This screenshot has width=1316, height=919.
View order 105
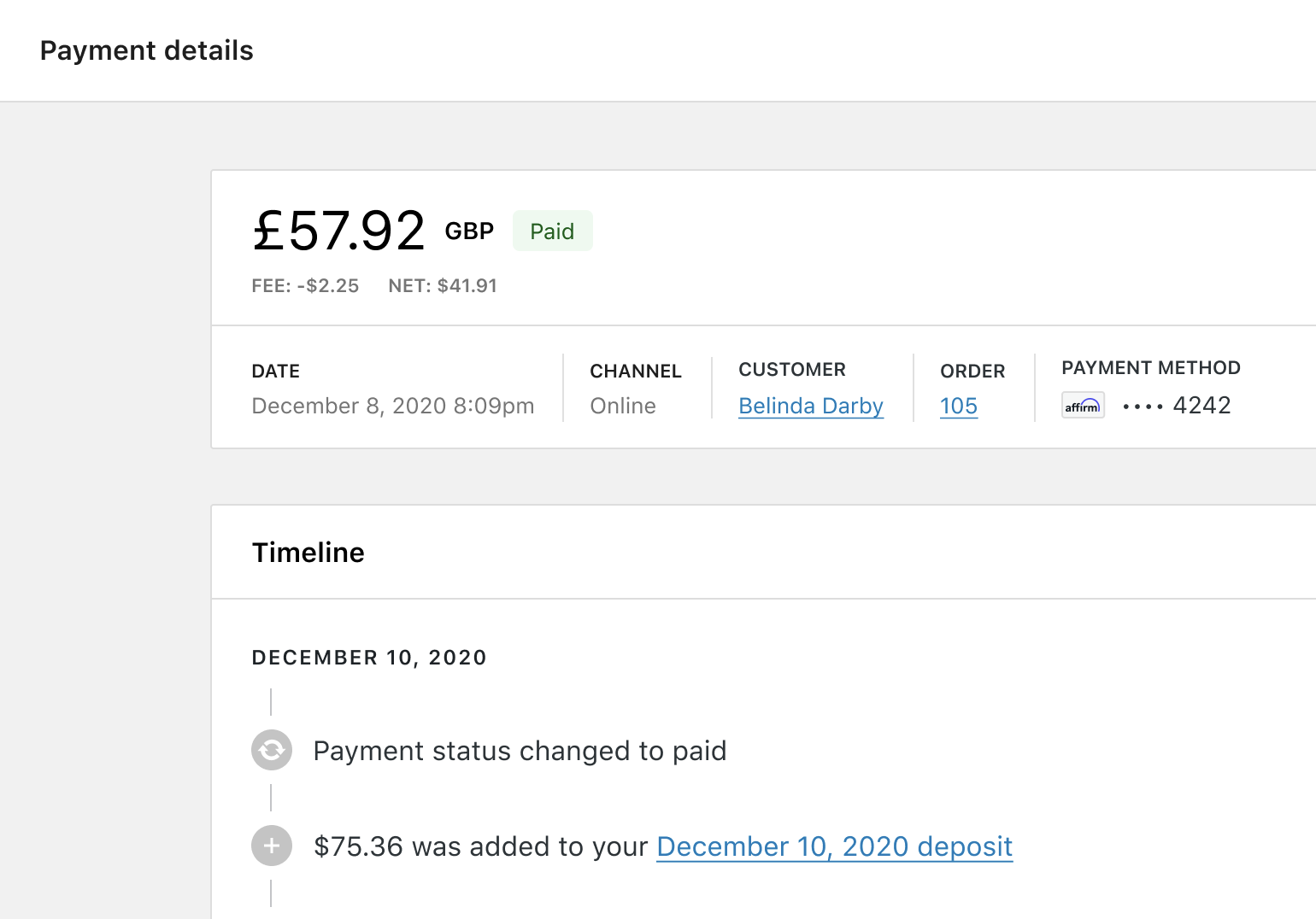(x=958, y=406)
